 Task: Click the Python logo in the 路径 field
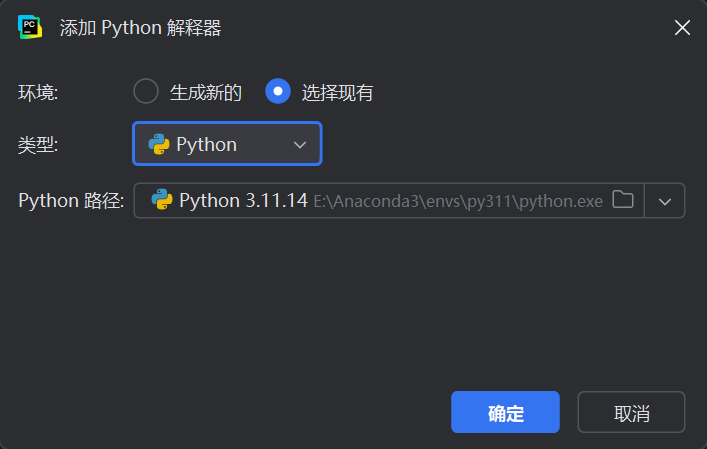coord(162,199)
